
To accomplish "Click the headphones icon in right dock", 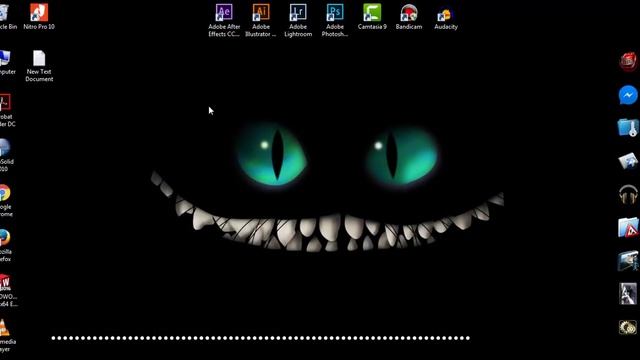I will coord(628,194).
